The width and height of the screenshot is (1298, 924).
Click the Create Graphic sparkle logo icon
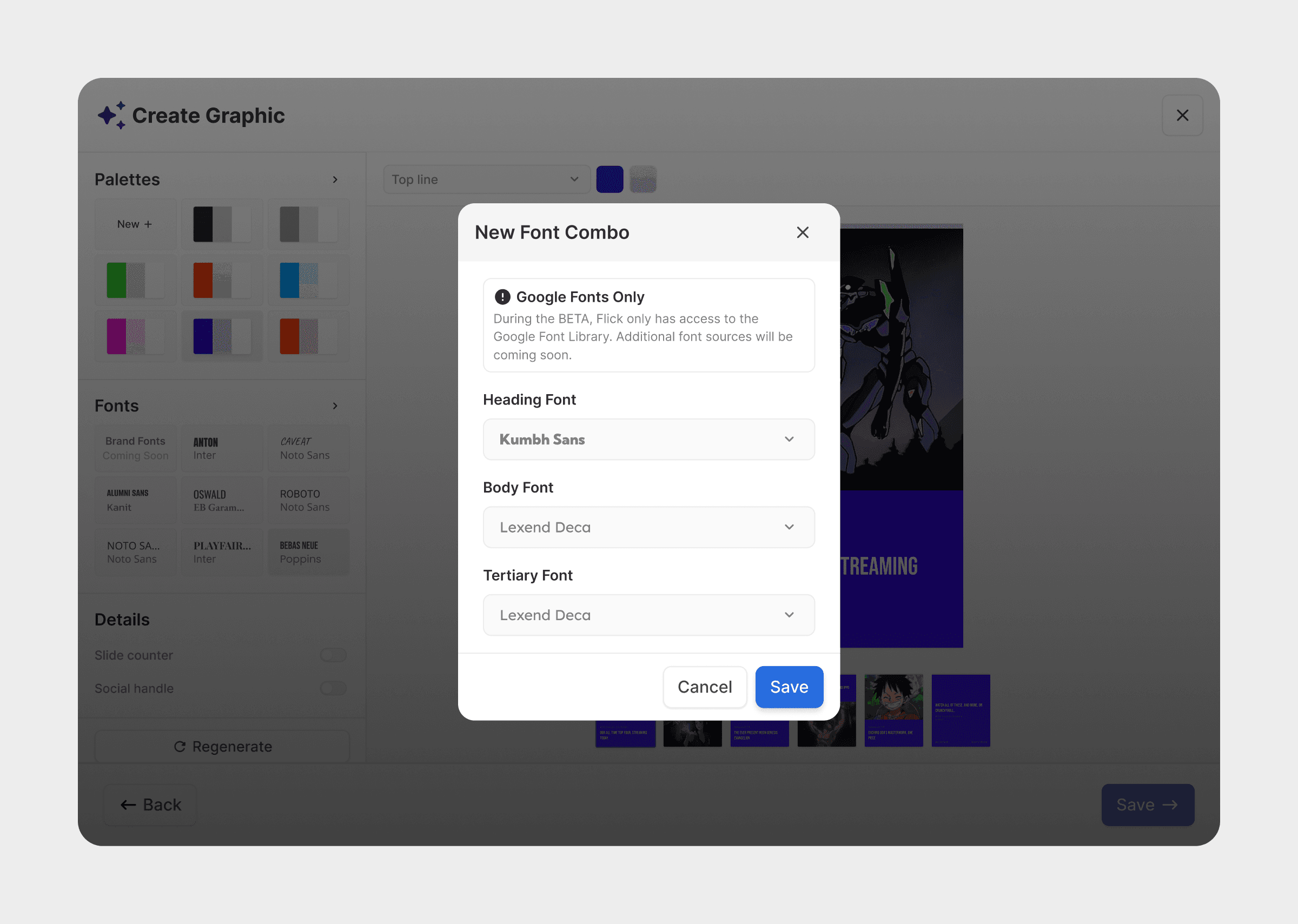coord(111,116)
